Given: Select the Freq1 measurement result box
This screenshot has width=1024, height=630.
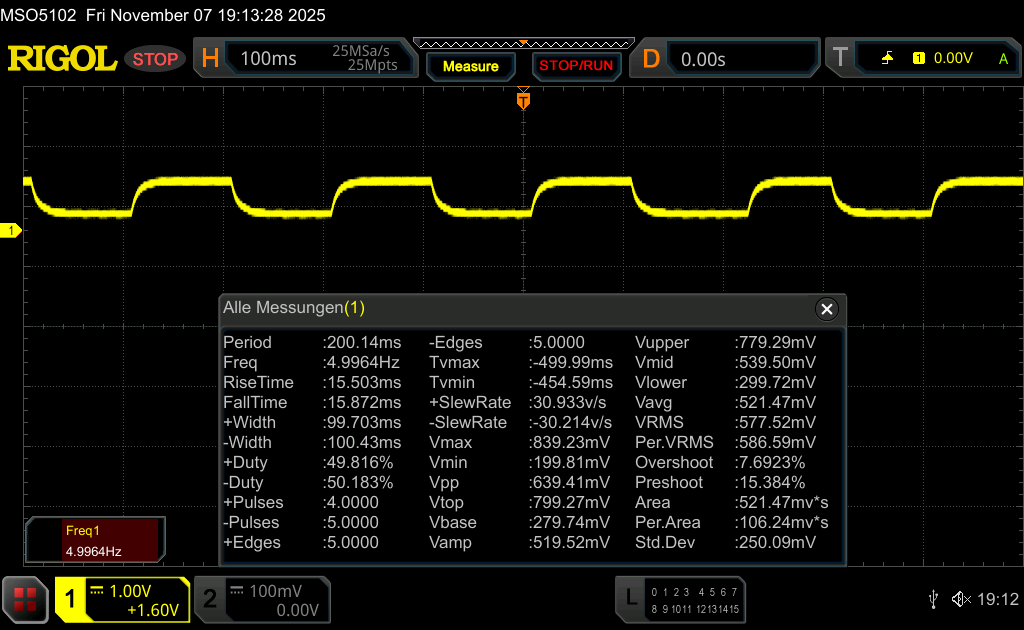Looking at the screenshot, I should coord(93,540).
